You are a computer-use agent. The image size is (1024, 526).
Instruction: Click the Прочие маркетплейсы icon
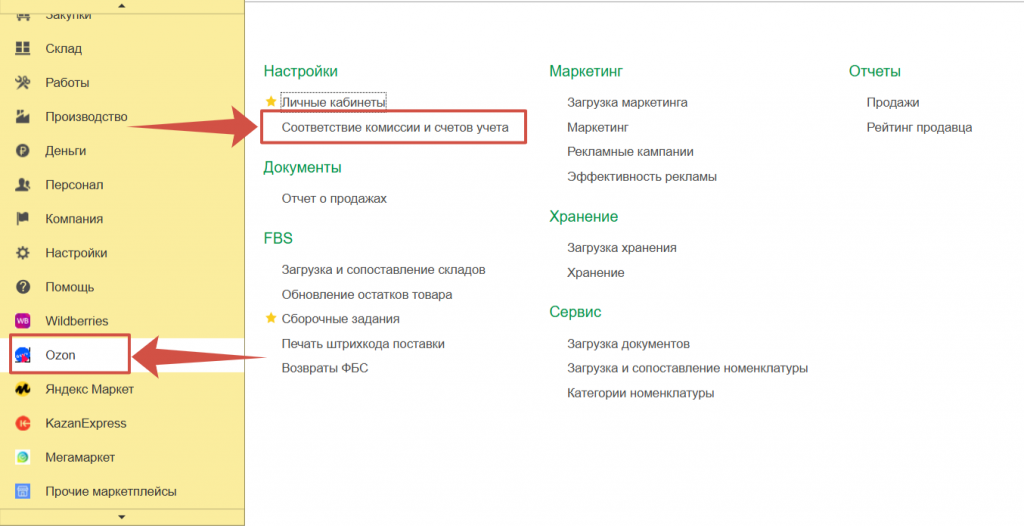(x=22, y=491)
